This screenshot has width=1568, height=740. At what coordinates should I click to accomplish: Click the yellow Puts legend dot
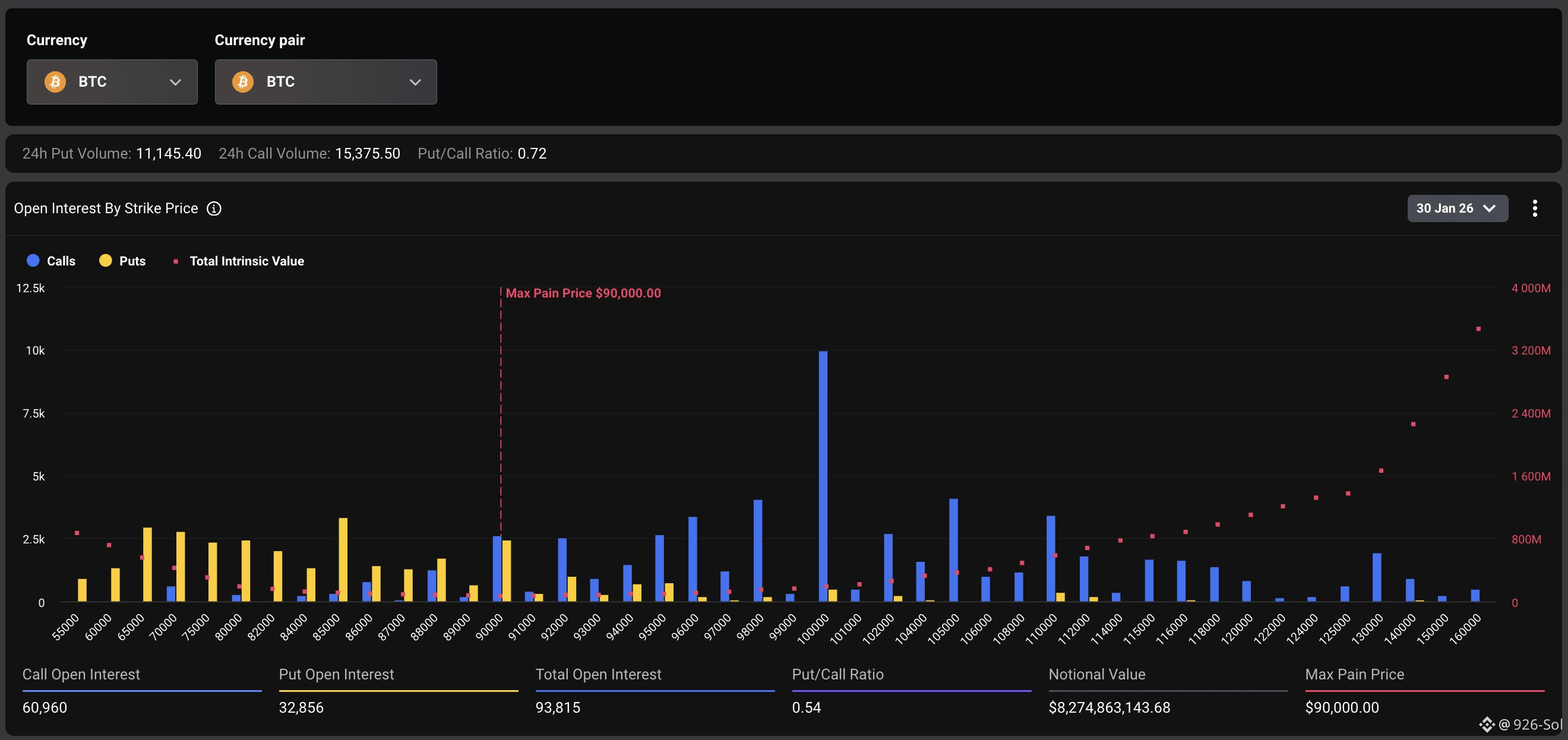point(105,261)
